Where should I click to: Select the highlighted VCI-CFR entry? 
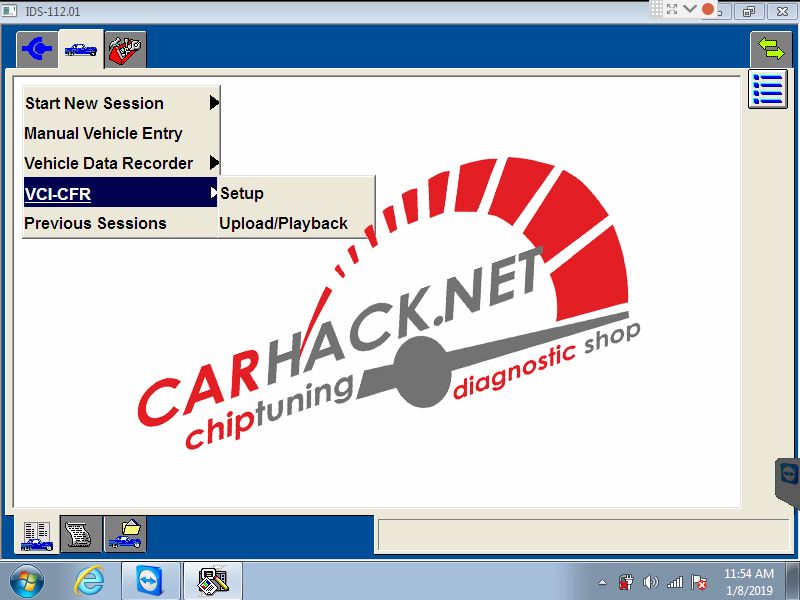[120, 193]
